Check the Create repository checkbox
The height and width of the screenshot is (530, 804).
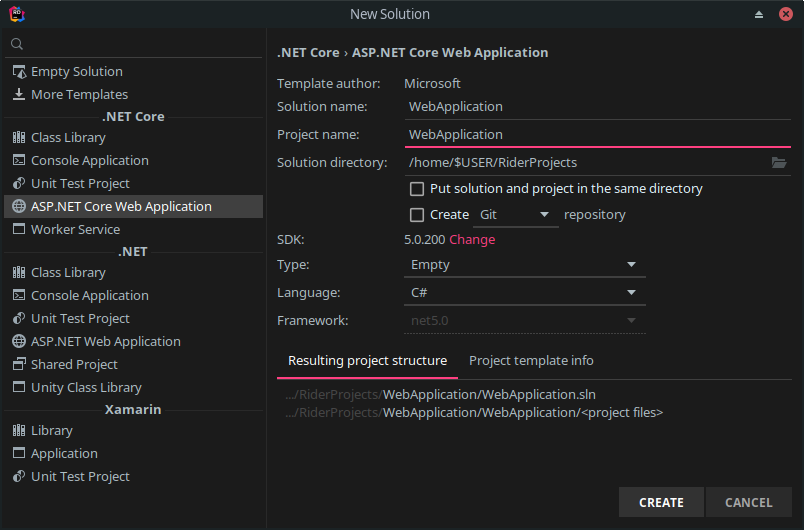tap(417, 215)
